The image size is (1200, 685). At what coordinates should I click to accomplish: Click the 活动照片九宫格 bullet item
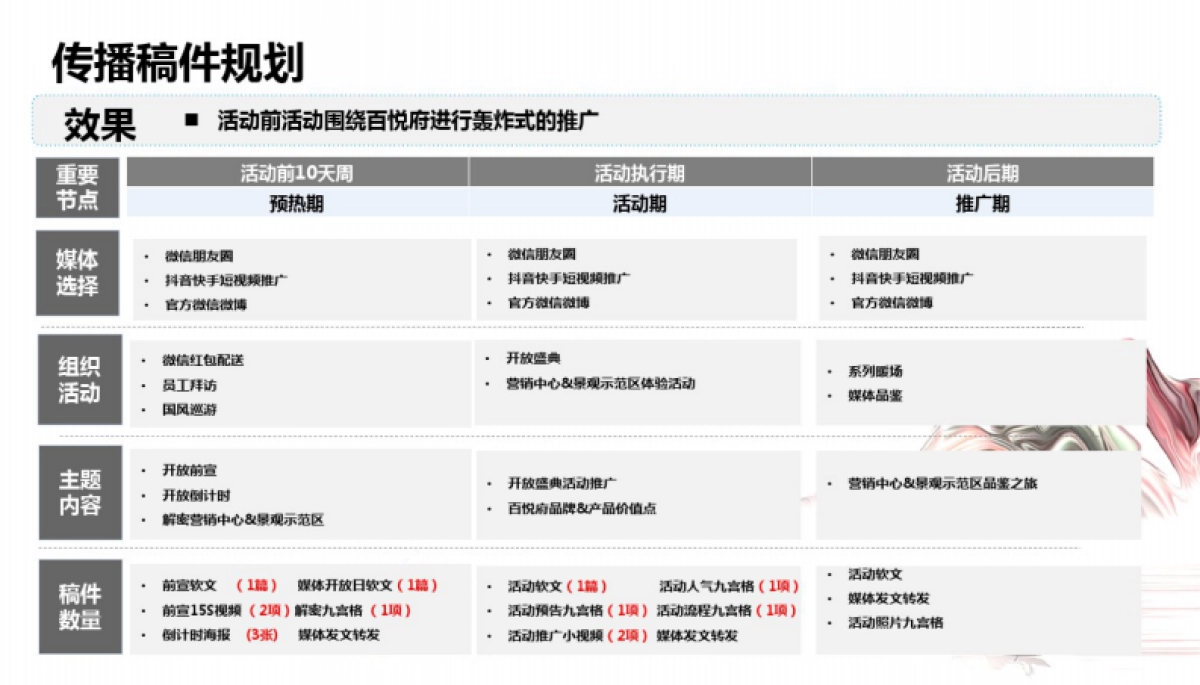tap(895, 622)
